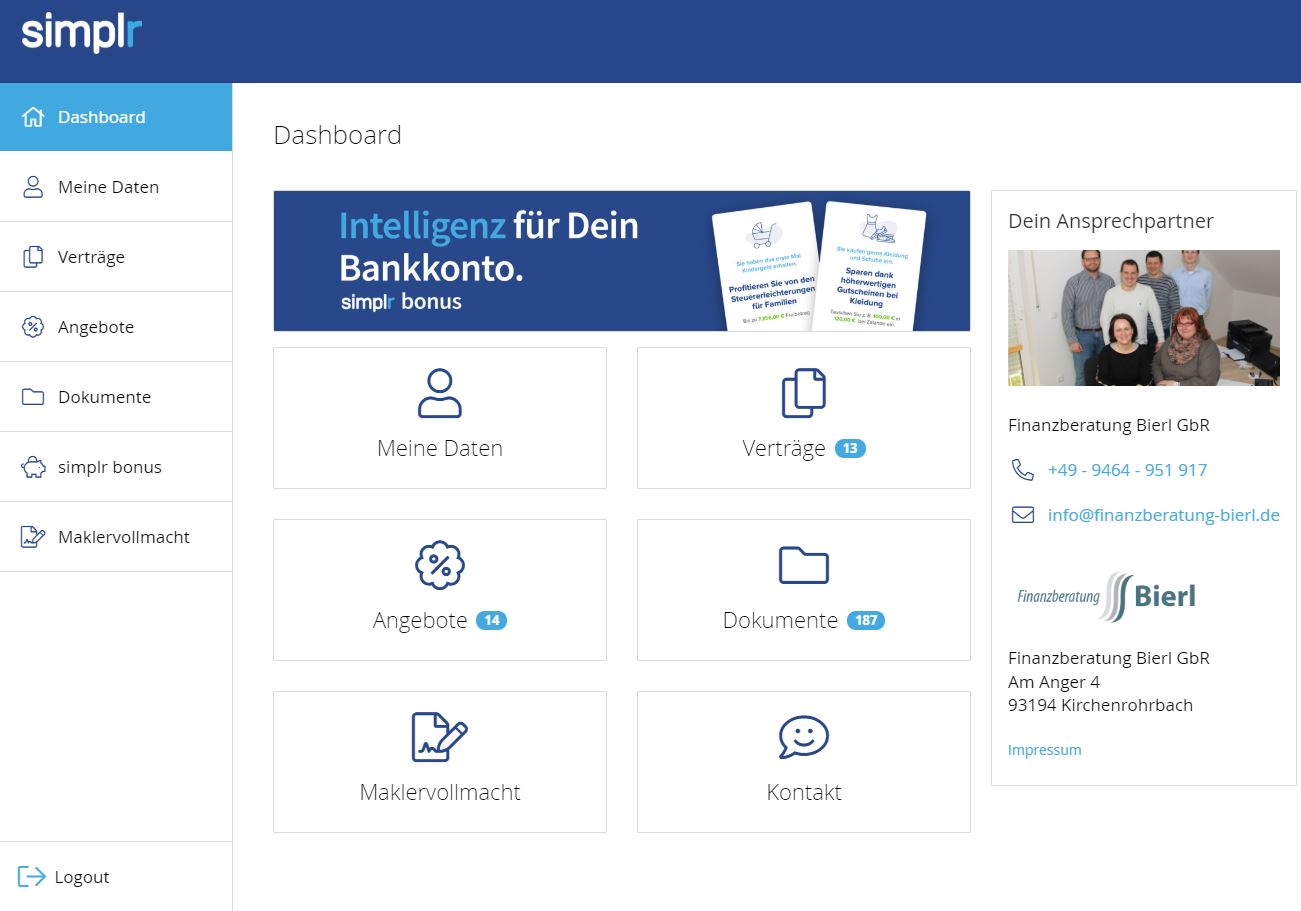
Task: Call the phone number +49 - 9464 - 951 917
Action: coord(1127,470)
